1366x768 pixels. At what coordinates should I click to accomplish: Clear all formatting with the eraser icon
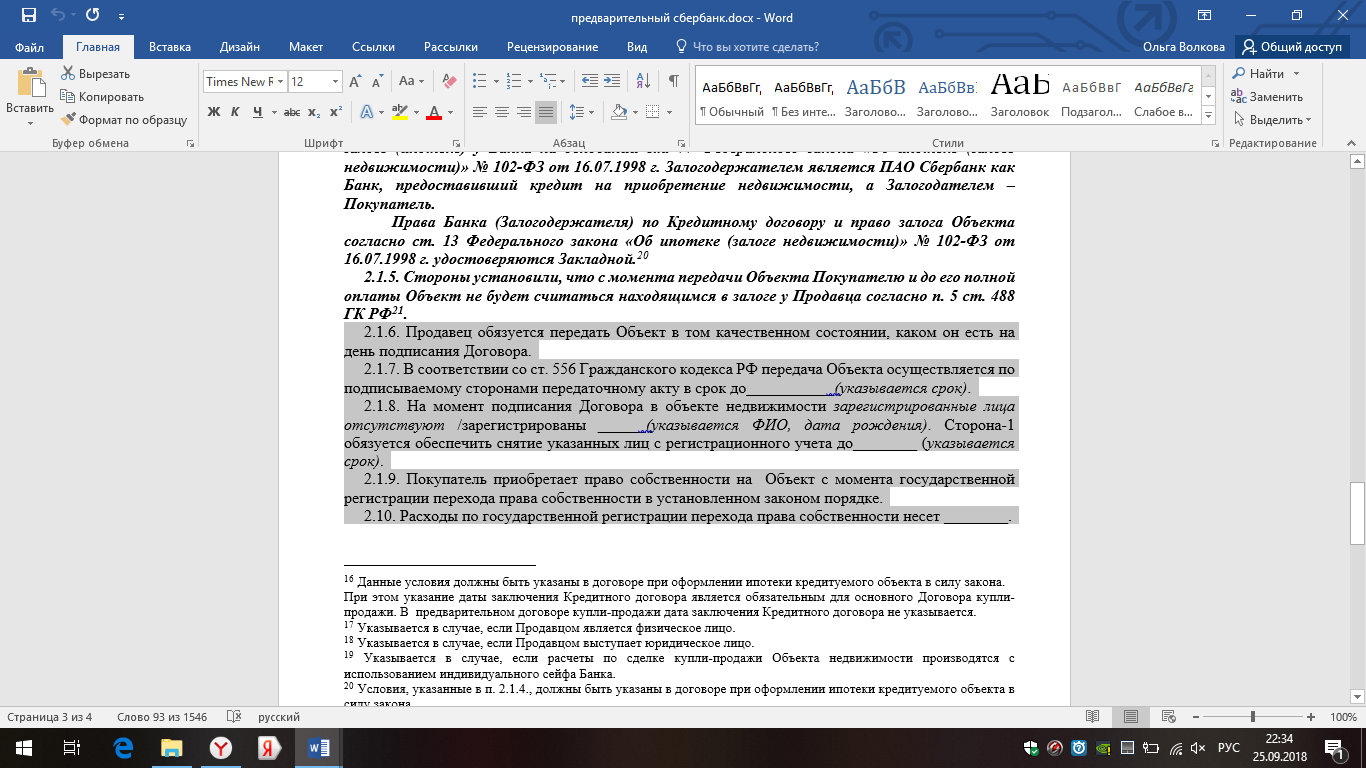[x=449, y=81]
